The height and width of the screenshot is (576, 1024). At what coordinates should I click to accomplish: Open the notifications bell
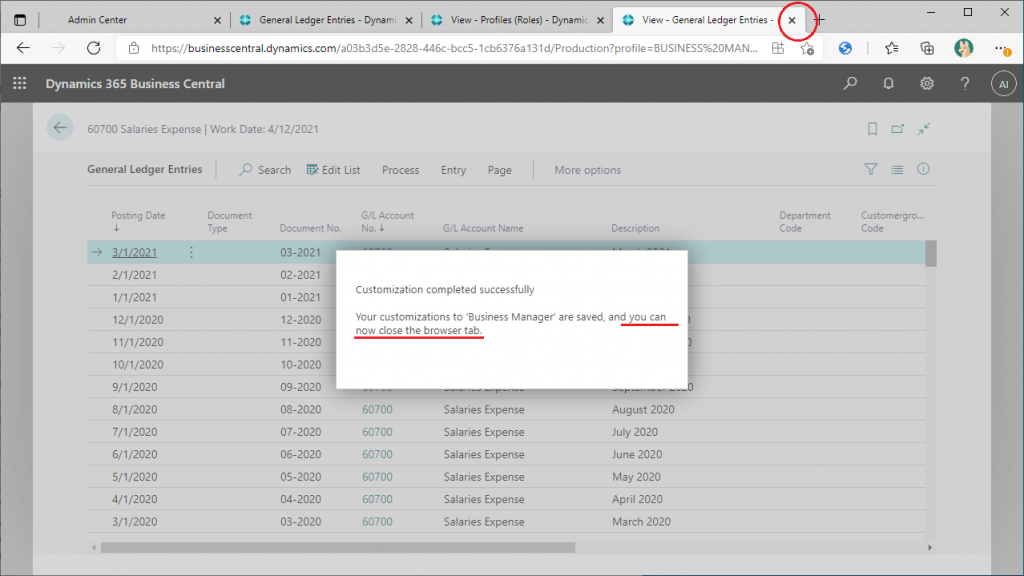tap(888, 84)
